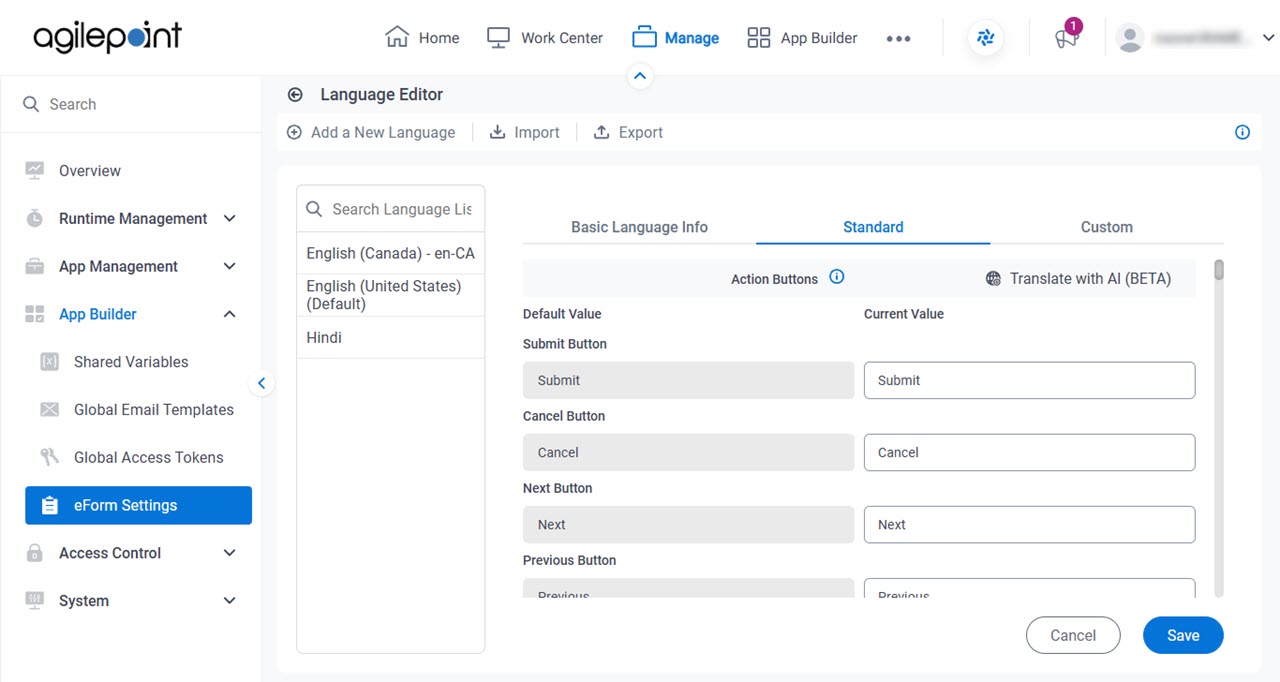Switch to the Standard tab

coord(873,227)
